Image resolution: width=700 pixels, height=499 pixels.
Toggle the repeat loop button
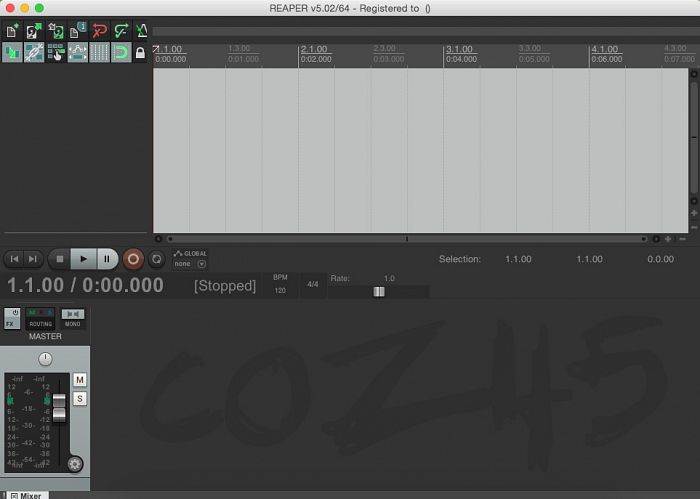(156, 259)
